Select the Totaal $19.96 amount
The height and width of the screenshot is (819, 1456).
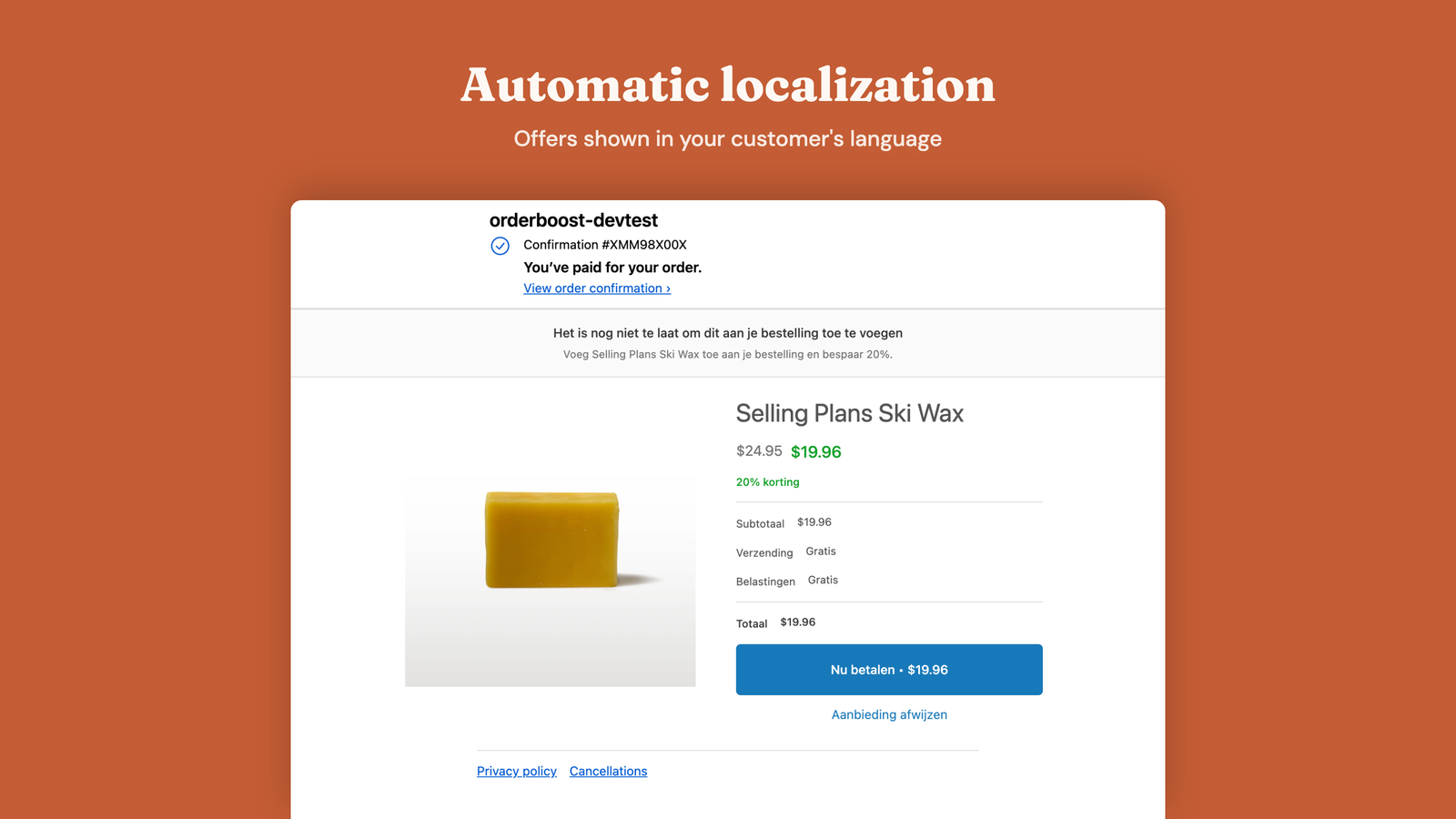tap(798, 622)
